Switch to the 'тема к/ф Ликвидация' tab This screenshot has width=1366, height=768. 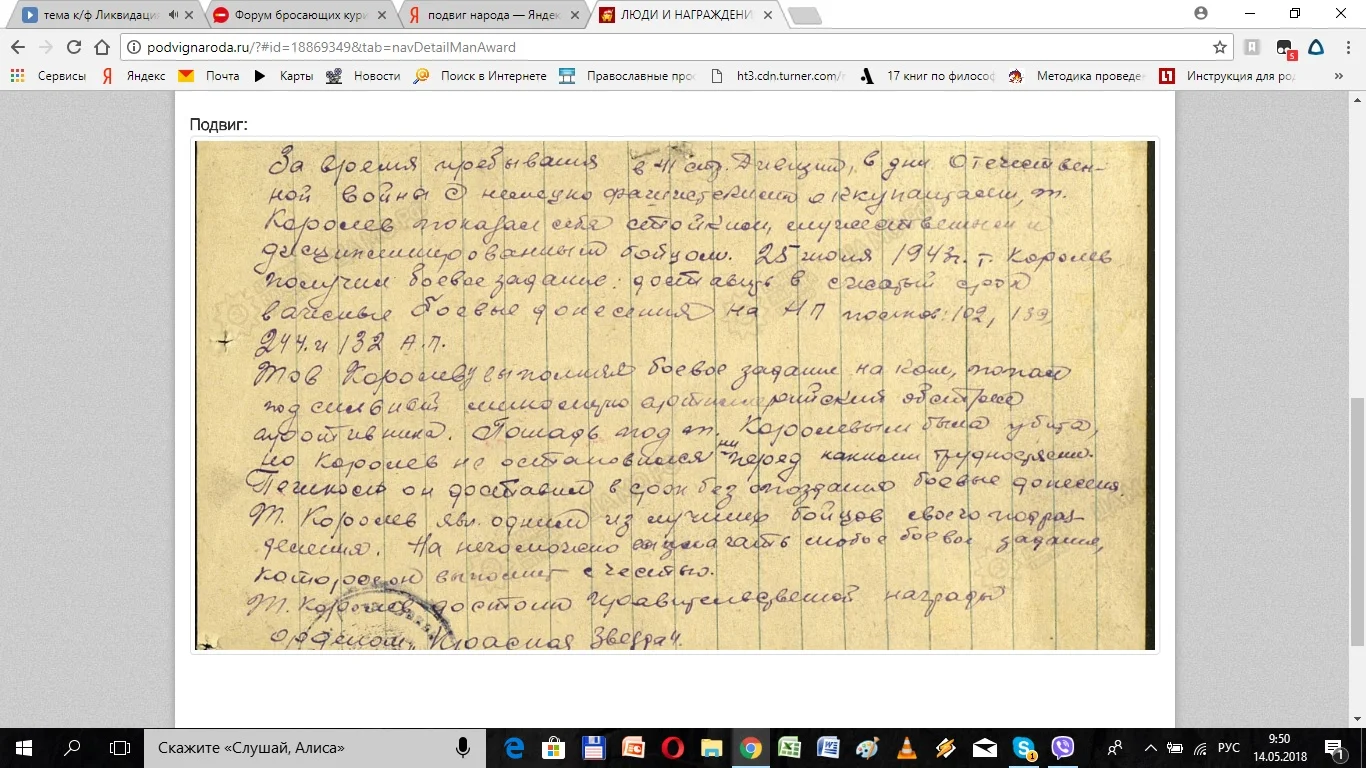(104, 15)
